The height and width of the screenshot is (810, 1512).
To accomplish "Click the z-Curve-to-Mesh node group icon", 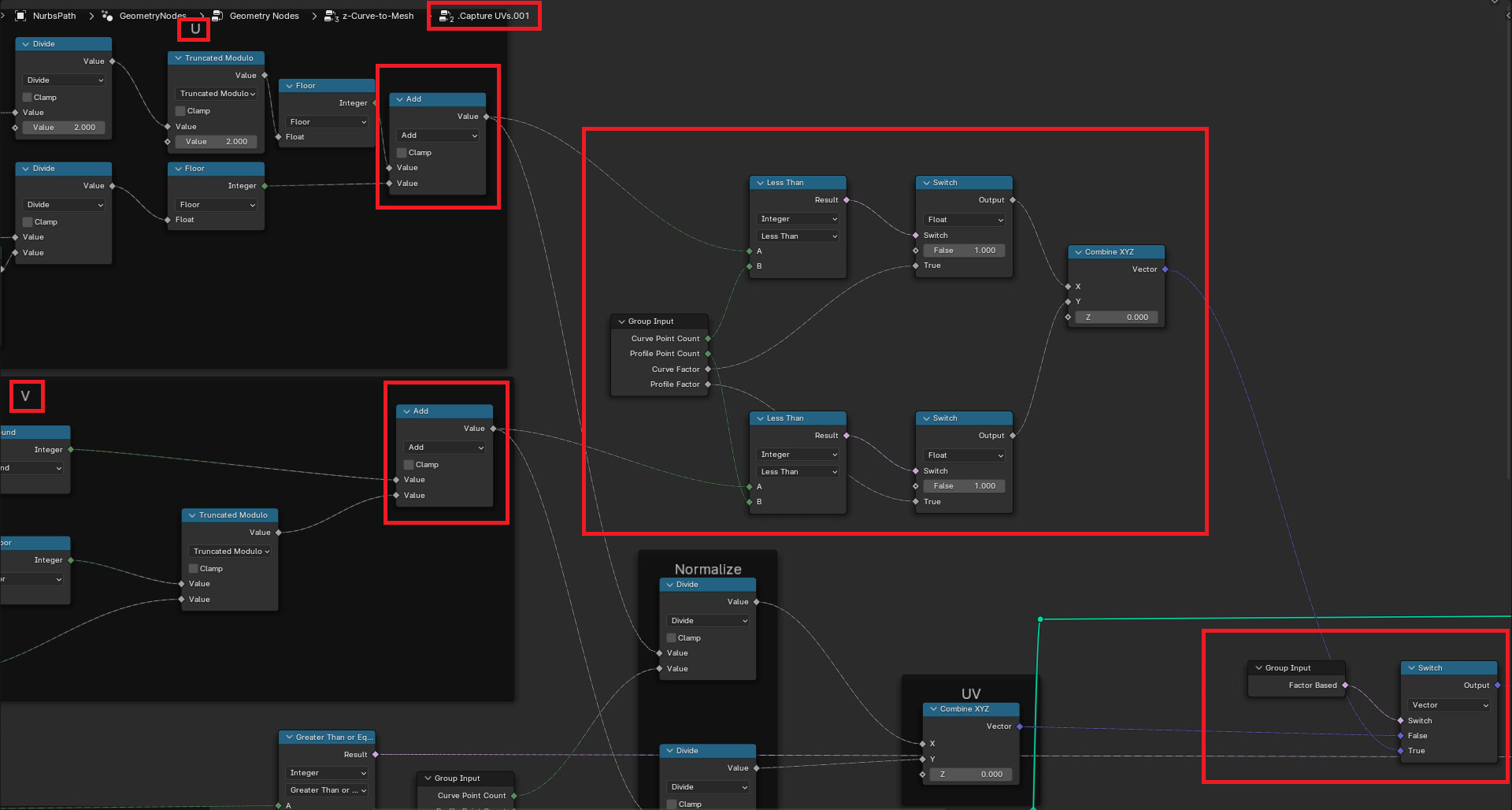I will pyautogui.click(x=330, y=16).
